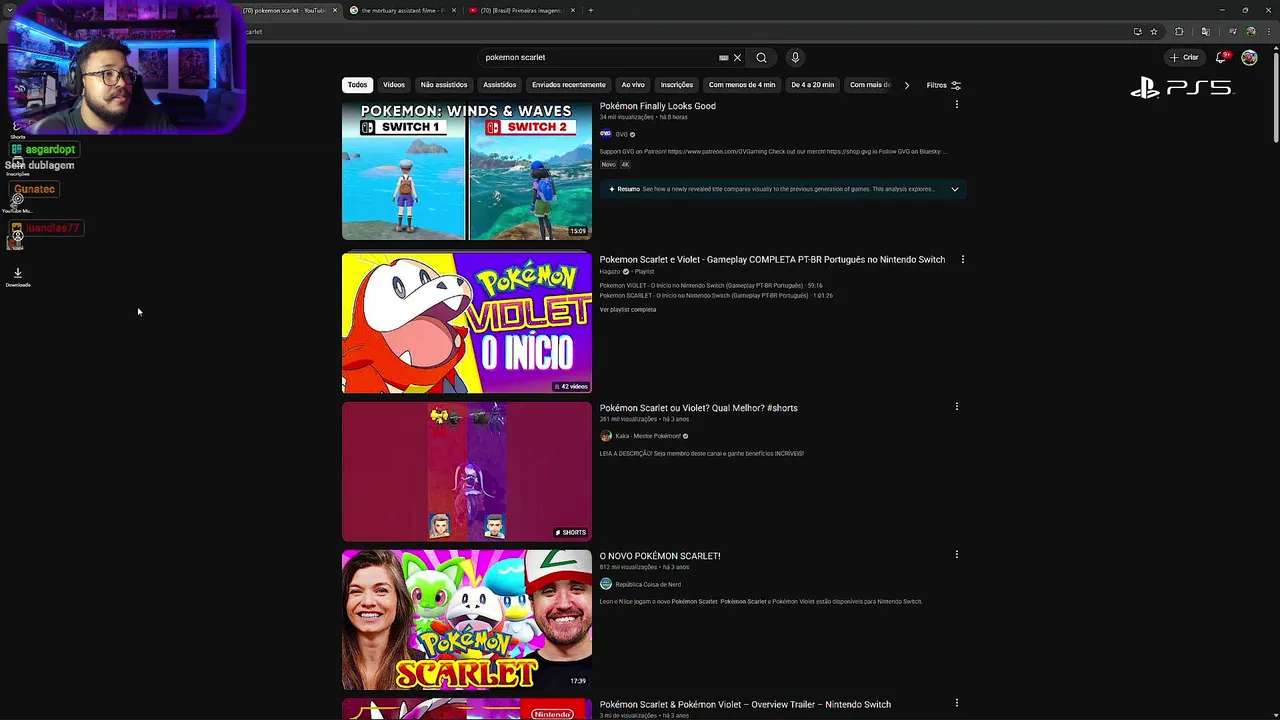Open a new browser tab with the plus
This screenshot has width=1280, height=720.
click(590, 10)
